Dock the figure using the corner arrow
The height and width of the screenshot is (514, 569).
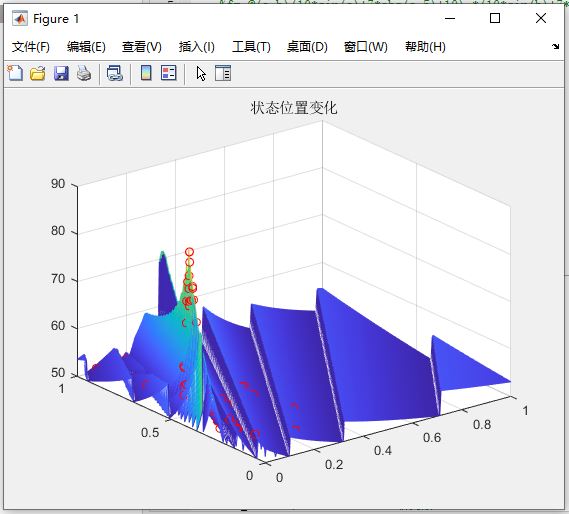[x=555, y=46]
